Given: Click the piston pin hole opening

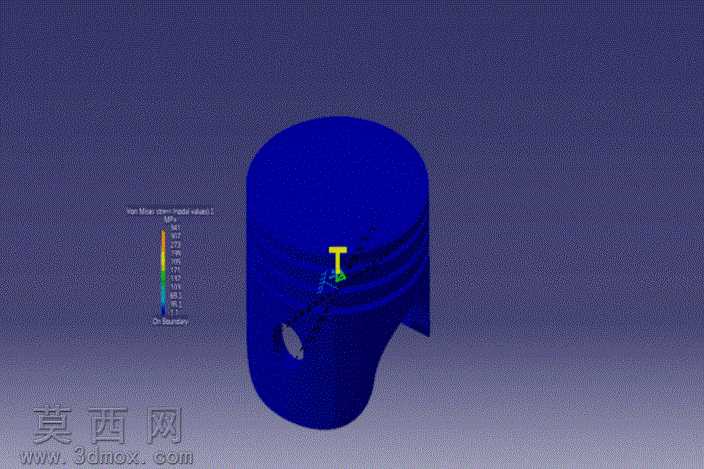Looking at the screenshot, I should (x=292, y=342).
